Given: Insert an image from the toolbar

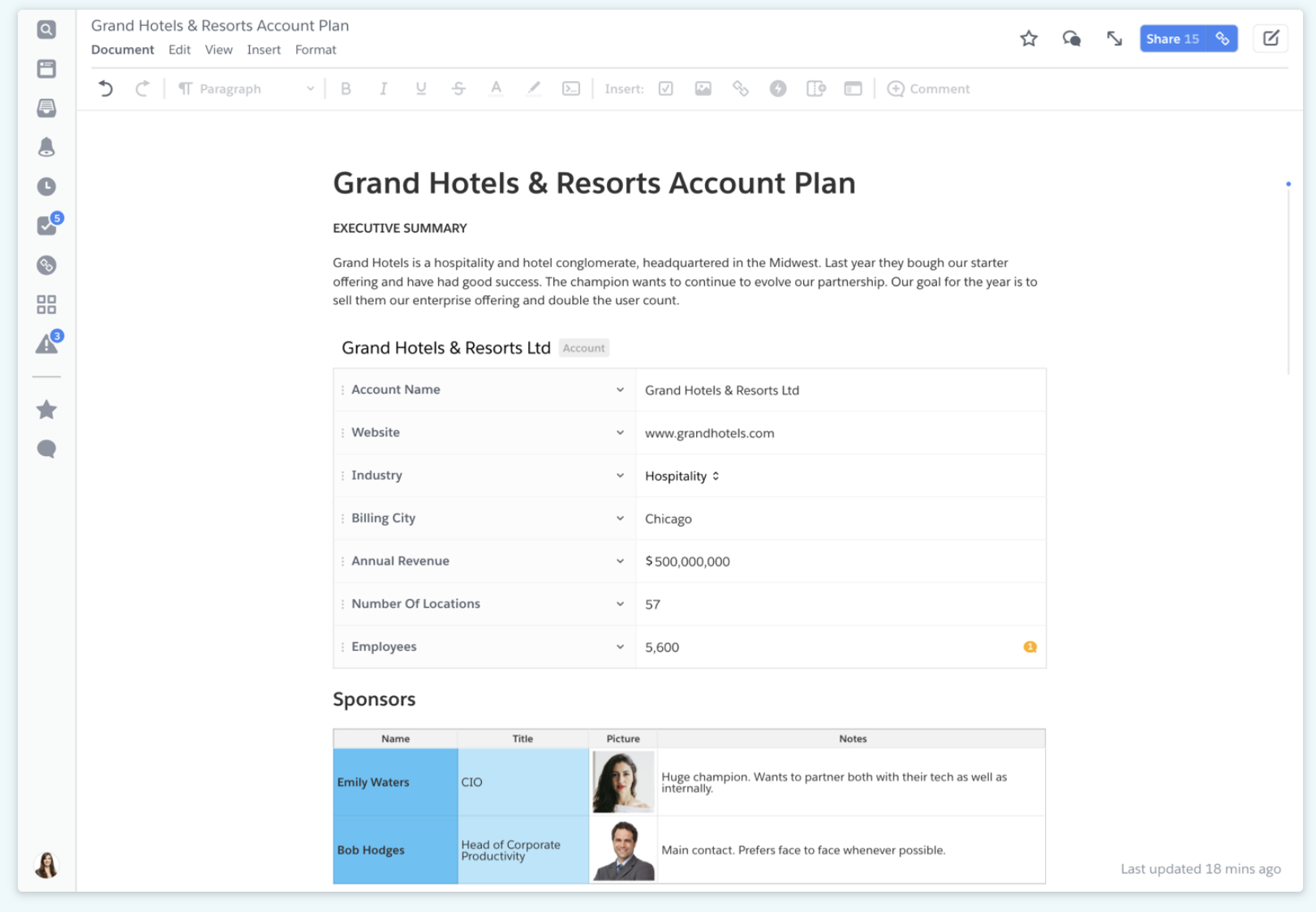Looking at the screenshot, I should [703, 88].
